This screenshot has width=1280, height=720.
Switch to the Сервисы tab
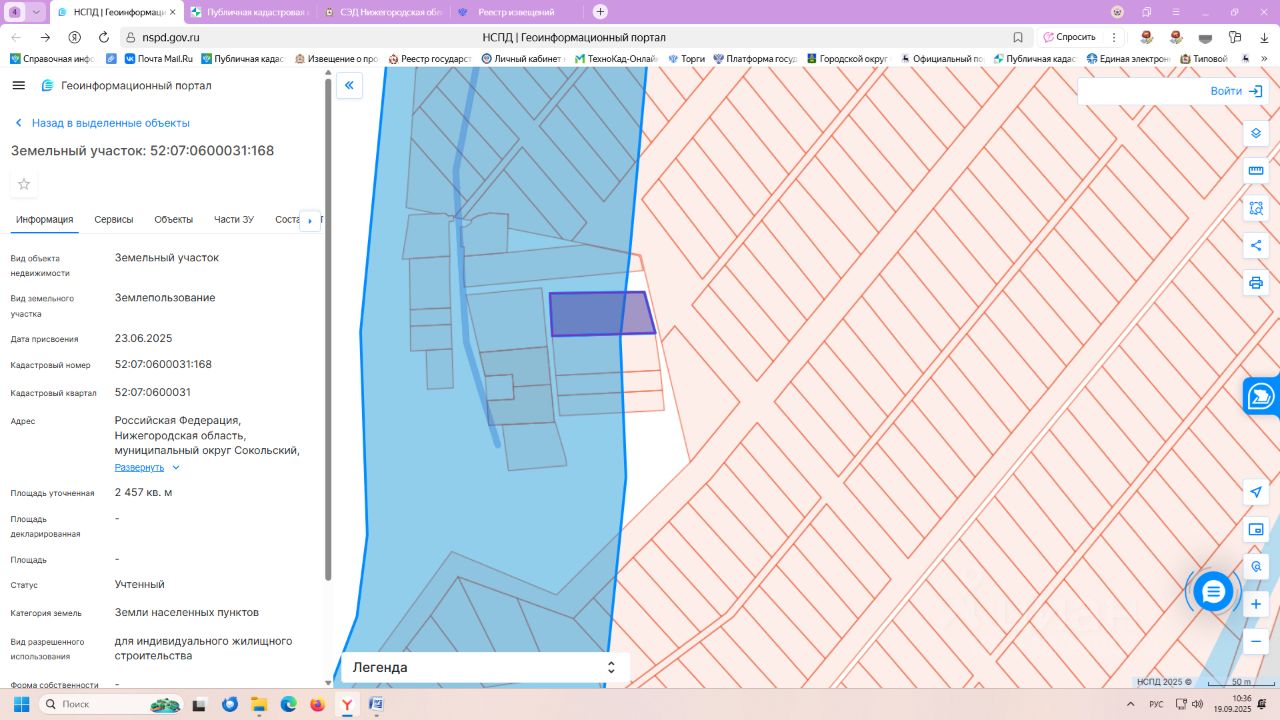pos(114,220)
